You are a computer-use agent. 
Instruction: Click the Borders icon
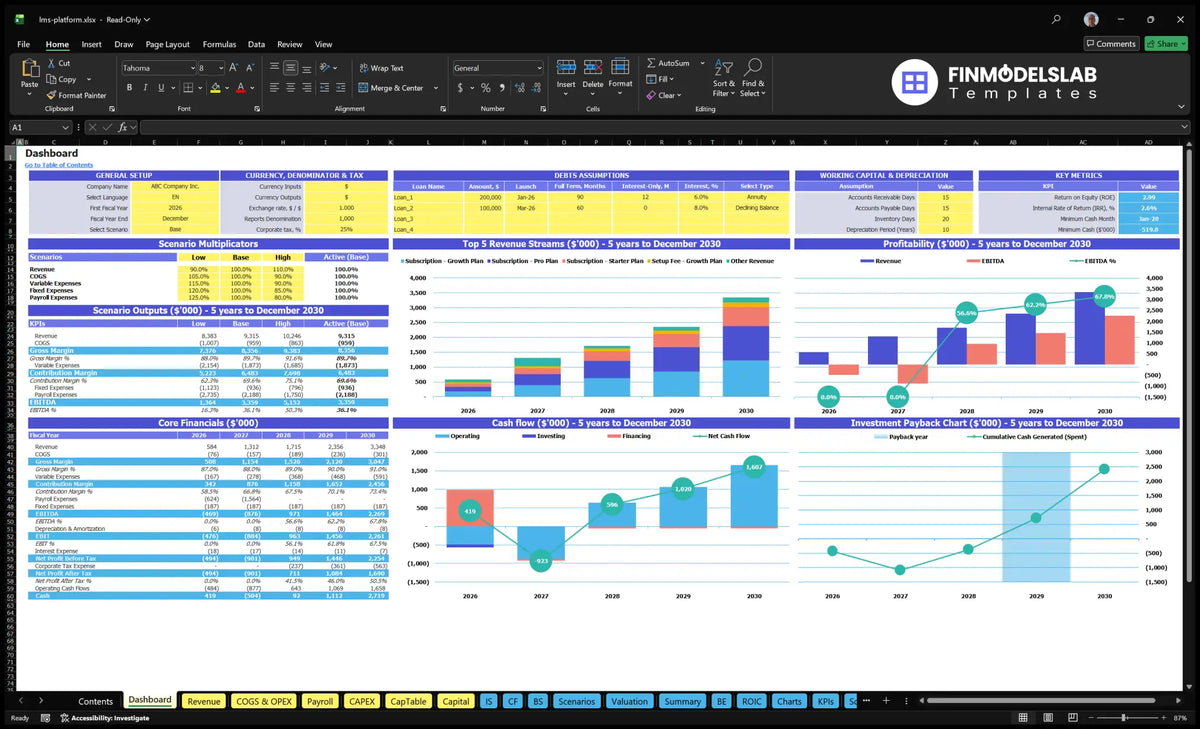tap(187, 88)
